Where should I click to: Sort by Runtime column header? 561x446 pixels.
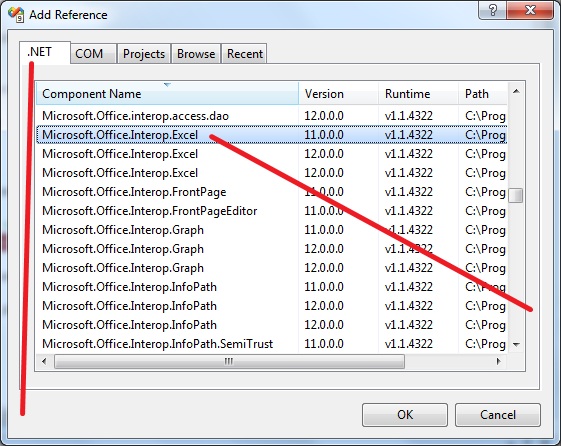click(x=418, y=94)
